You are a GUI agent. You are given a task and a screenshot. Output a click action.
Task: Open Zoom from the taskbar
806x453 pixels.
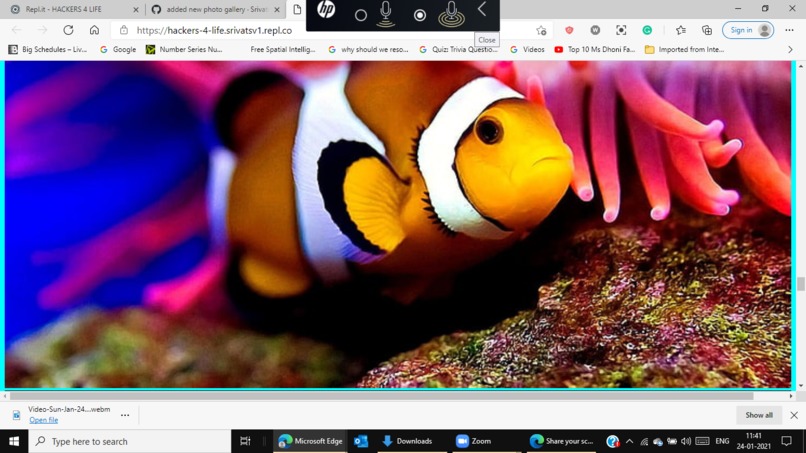click(x=474, y=441)
